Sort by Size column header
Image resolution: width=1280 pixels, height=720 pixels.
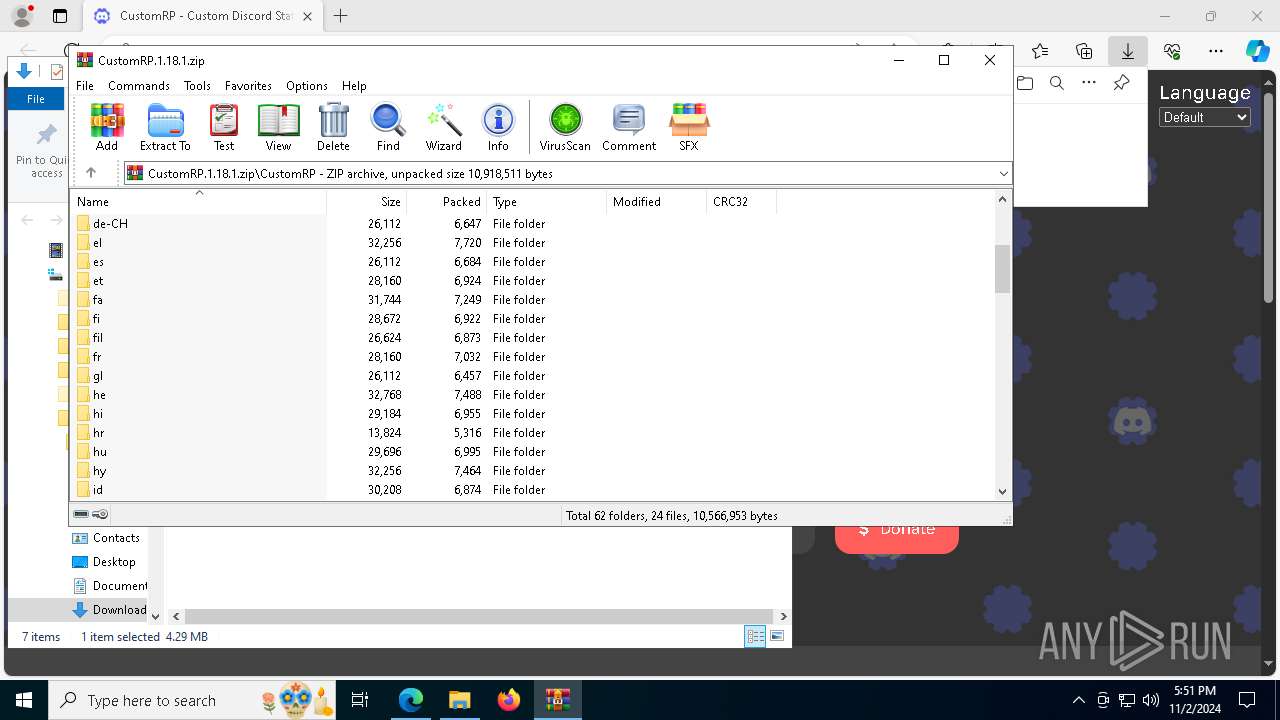[366, 201]
